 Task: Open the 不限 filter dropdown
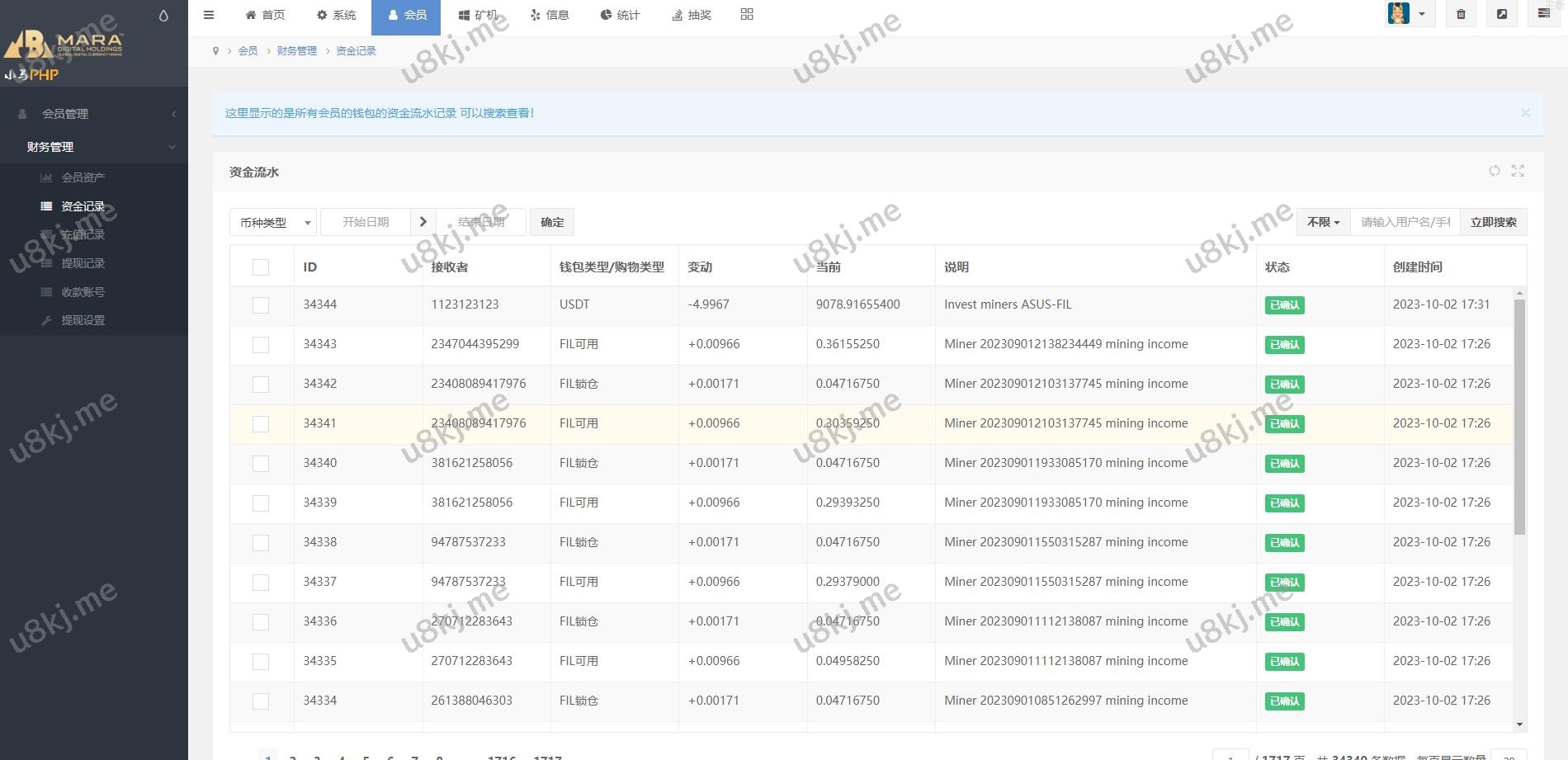click(x=1323, y=222)
